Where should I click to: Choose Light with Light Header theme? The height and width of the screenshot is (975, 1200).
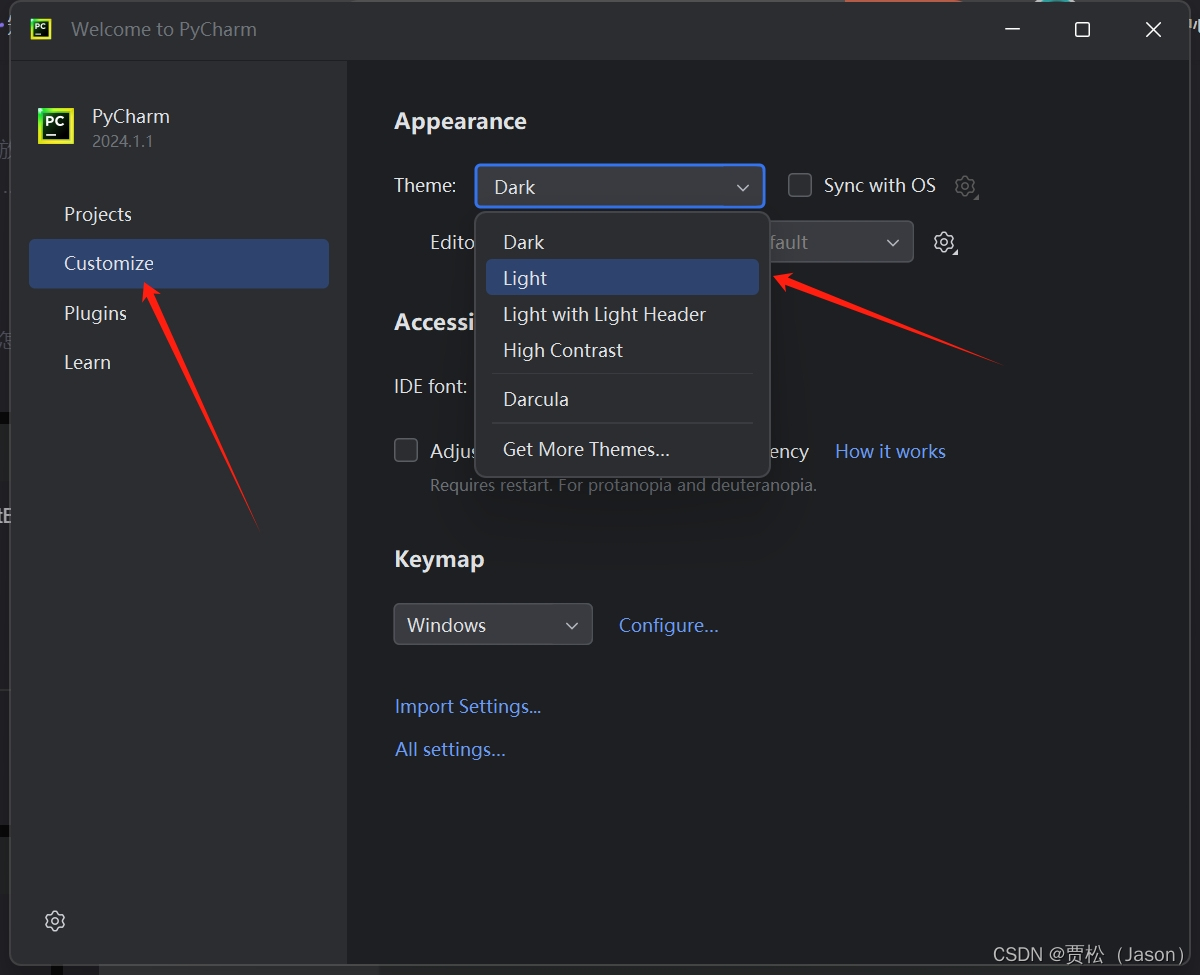click(622, 314)
